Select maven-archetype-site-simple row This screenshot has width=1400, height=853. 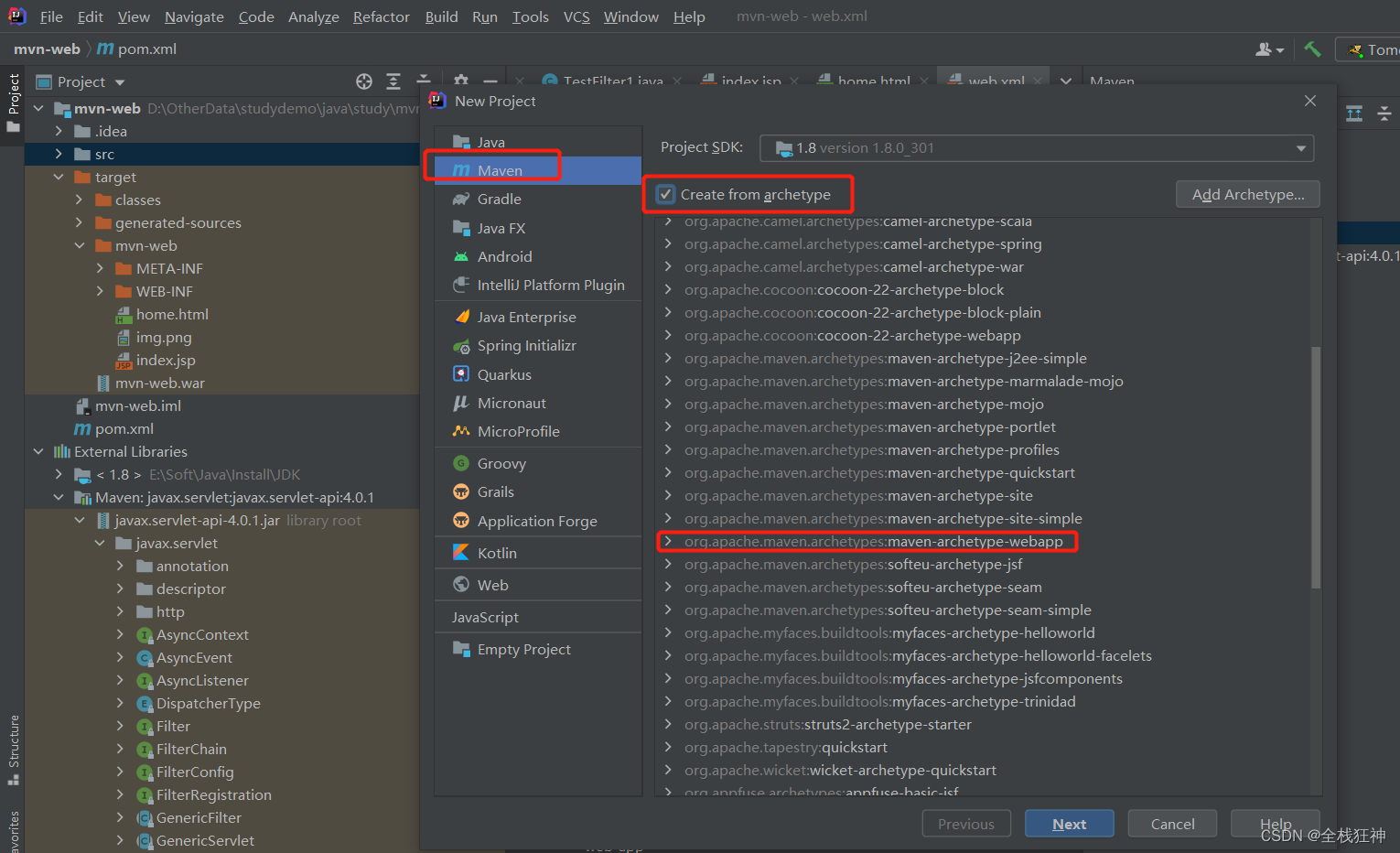coord(984,518)
